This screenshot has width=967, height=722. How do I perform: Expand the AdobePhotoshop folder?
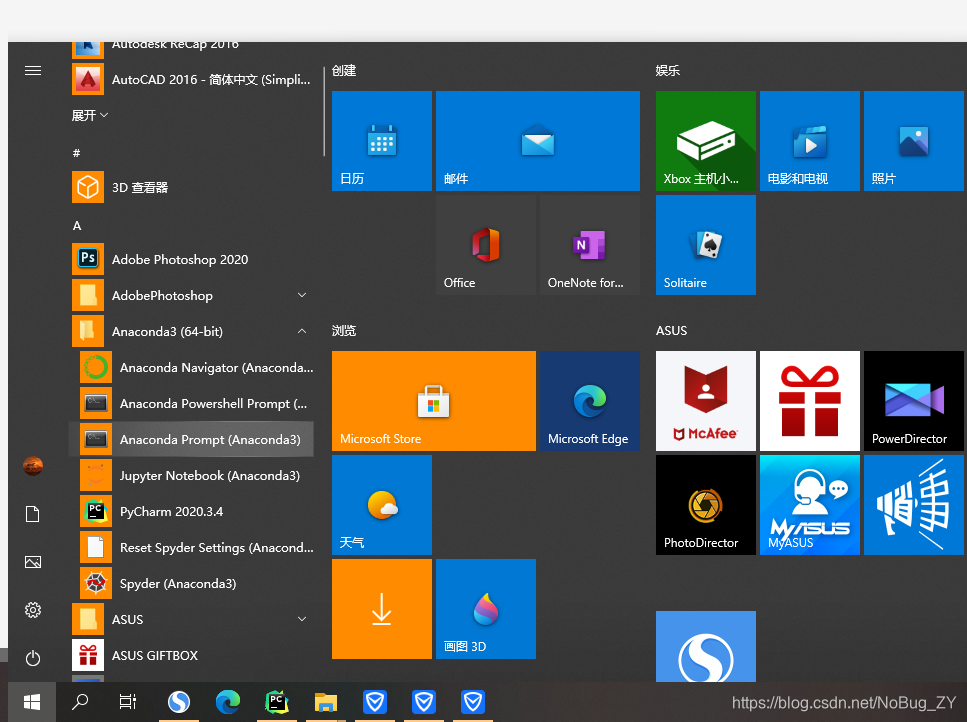point(192,295)
